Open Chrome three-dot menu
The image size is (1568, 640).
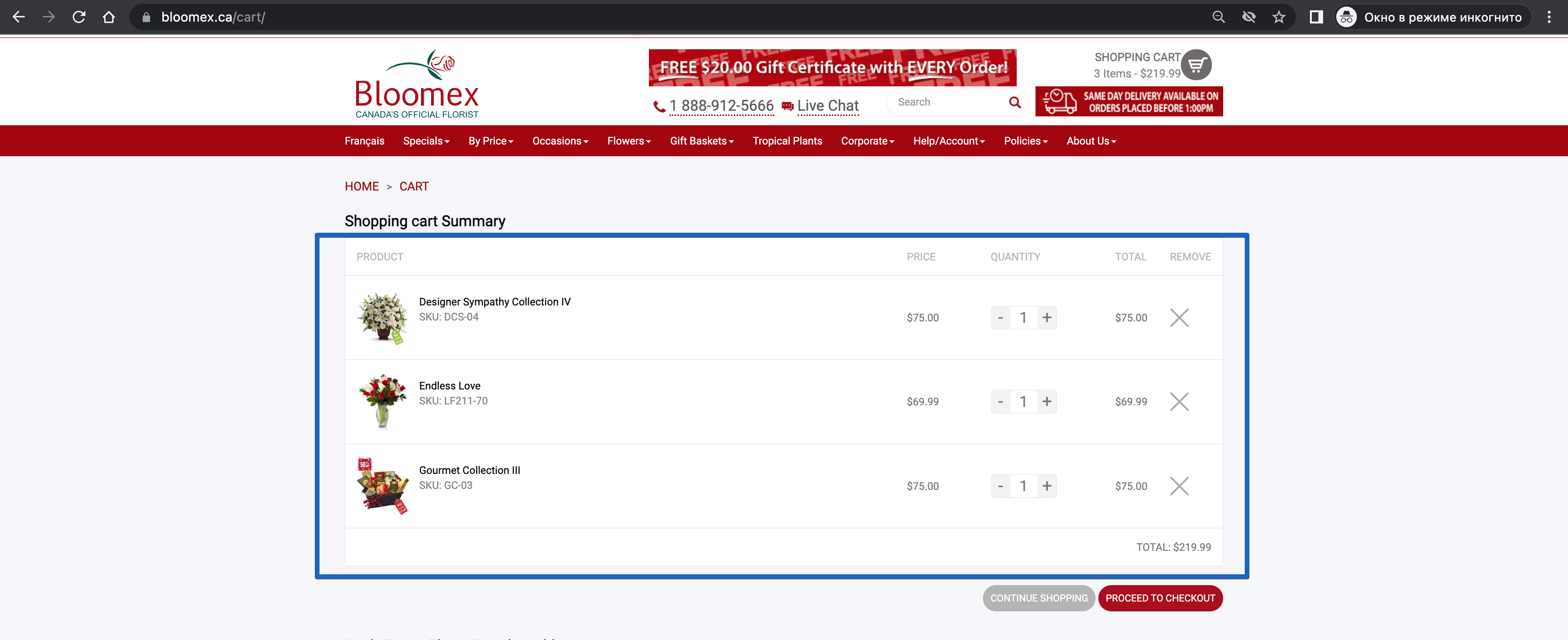tap(1549, 17)
